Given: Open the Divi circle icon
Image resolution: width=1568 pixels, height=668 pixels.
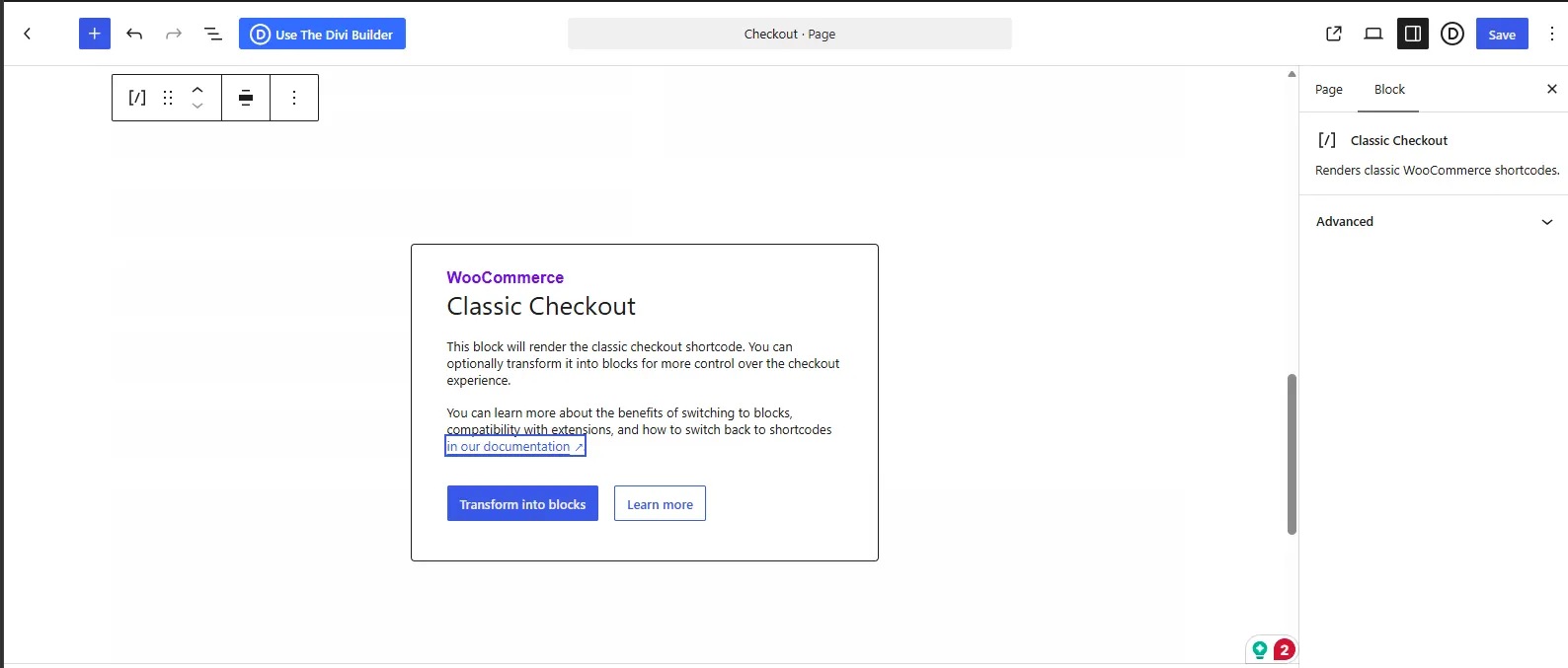Looking at the screenshot, I should pyautogui.click(x=1452, y=34).
